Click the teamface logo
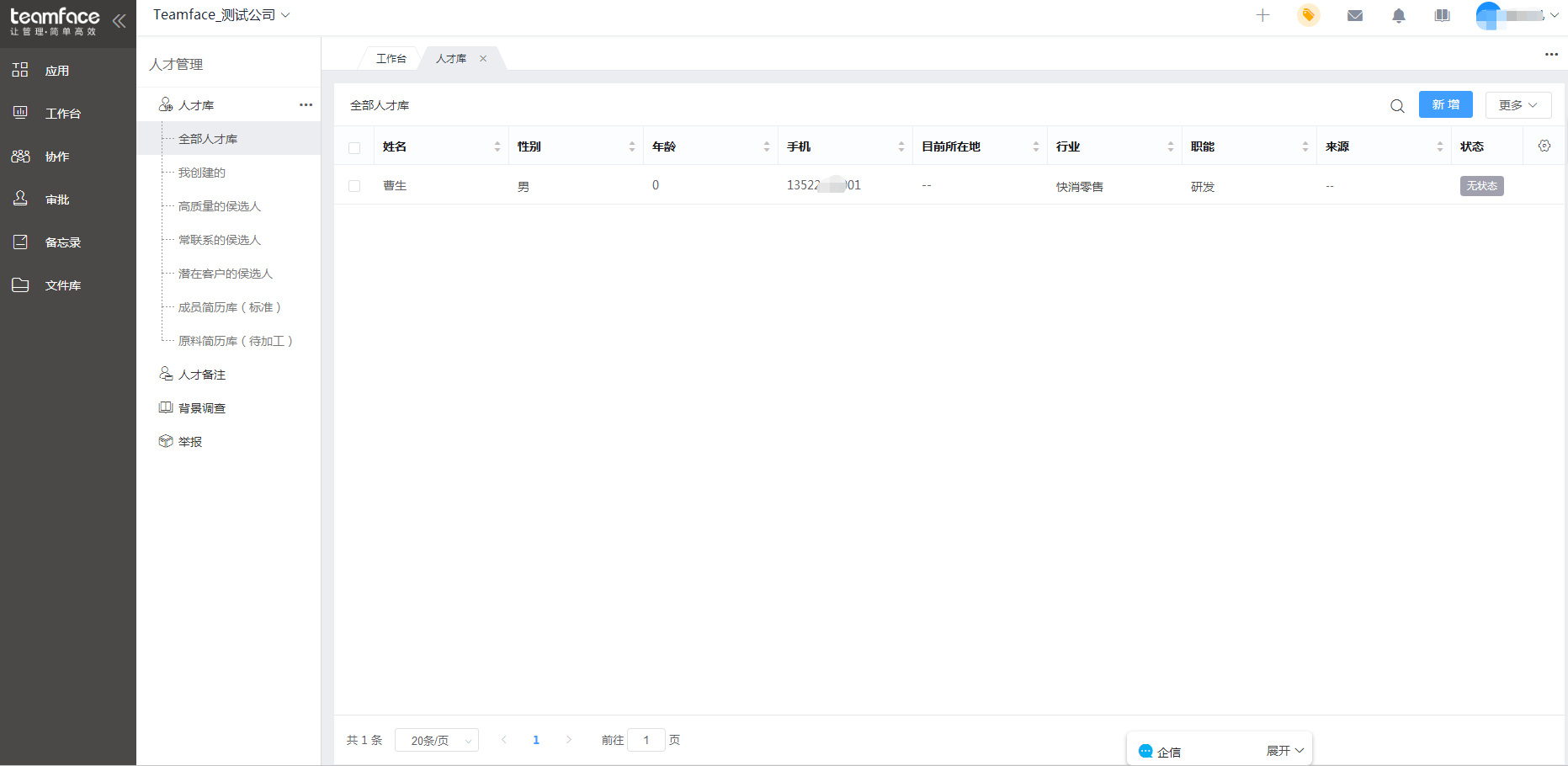This screenshot has width=1568, height=766. tap(55, 21)
